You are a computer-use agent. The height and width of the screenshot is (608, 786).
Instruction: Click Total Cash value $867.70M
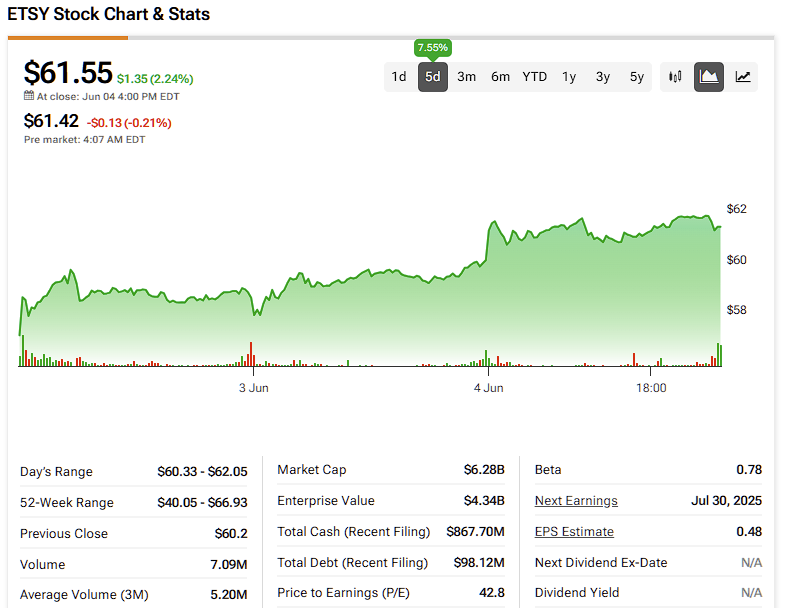pos(475,532)
